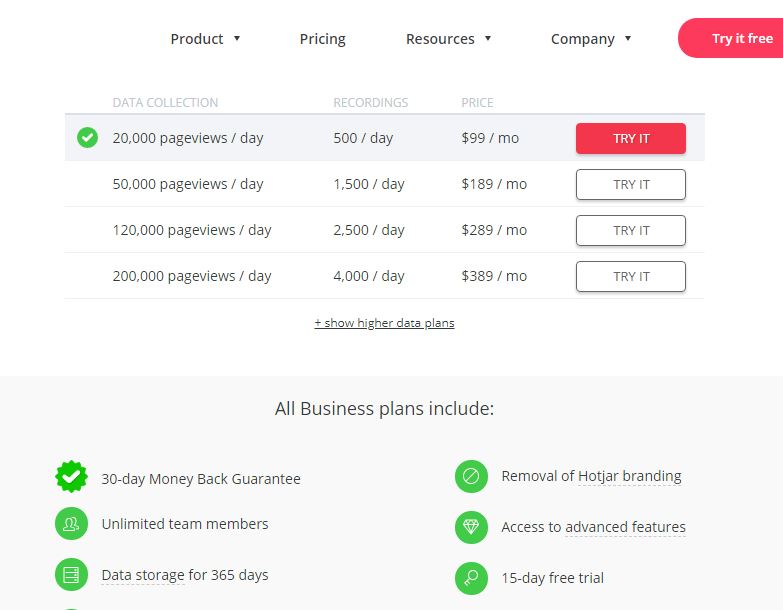Click the green checkmark on 20,000 pageviews plan
Image resolution: width=783 pixels, height=610 pixels.
point(87,138)
